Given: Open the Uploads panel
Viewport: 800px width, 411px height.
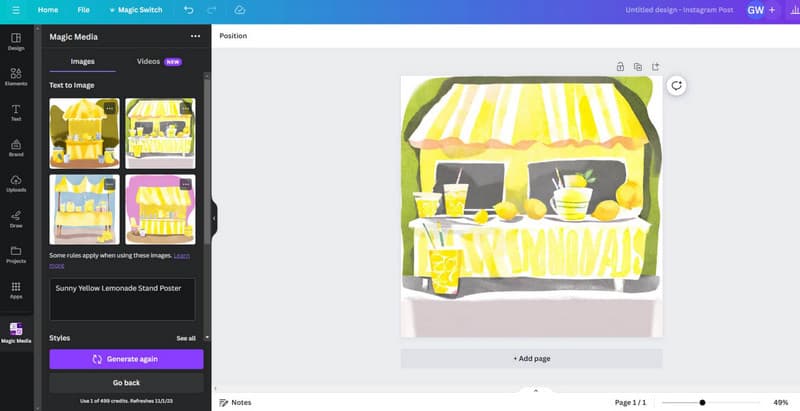Looking at the screenshot, I should [x=16, y=183].
